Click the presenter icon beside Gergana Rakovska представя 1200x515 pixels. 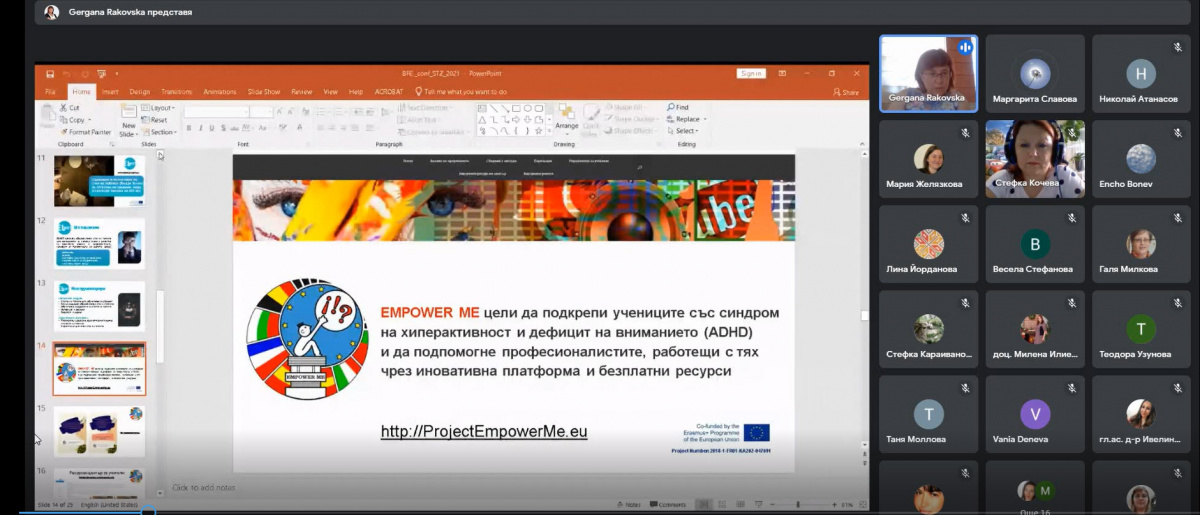(x=51, y=12)
